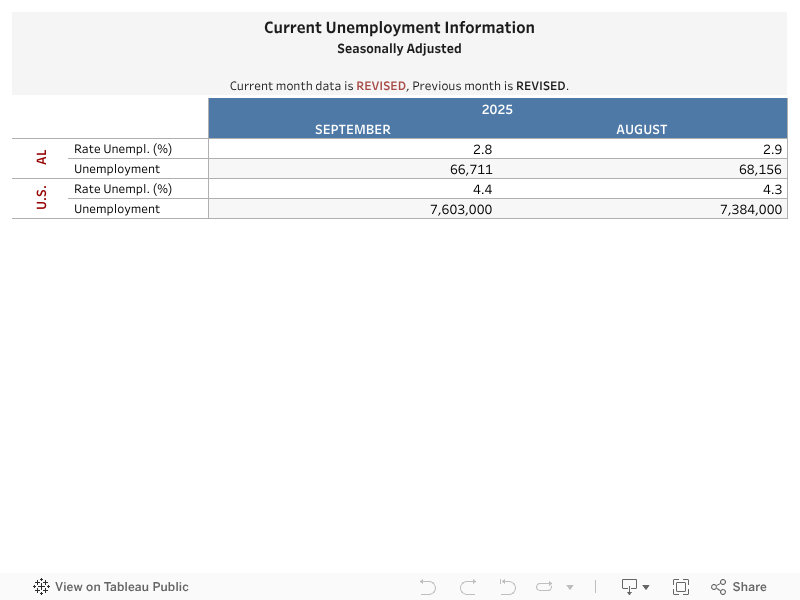The height and width of the screenshot is (600, 800).
Task: Click the Tableau logo icon
Action: [x=41, y=587]
